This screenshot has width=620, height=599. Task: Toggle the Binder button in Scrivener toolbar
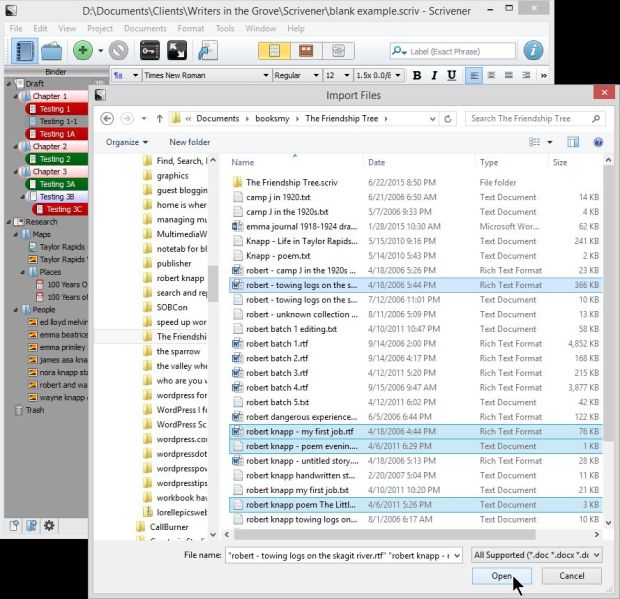tap(25, 51)
